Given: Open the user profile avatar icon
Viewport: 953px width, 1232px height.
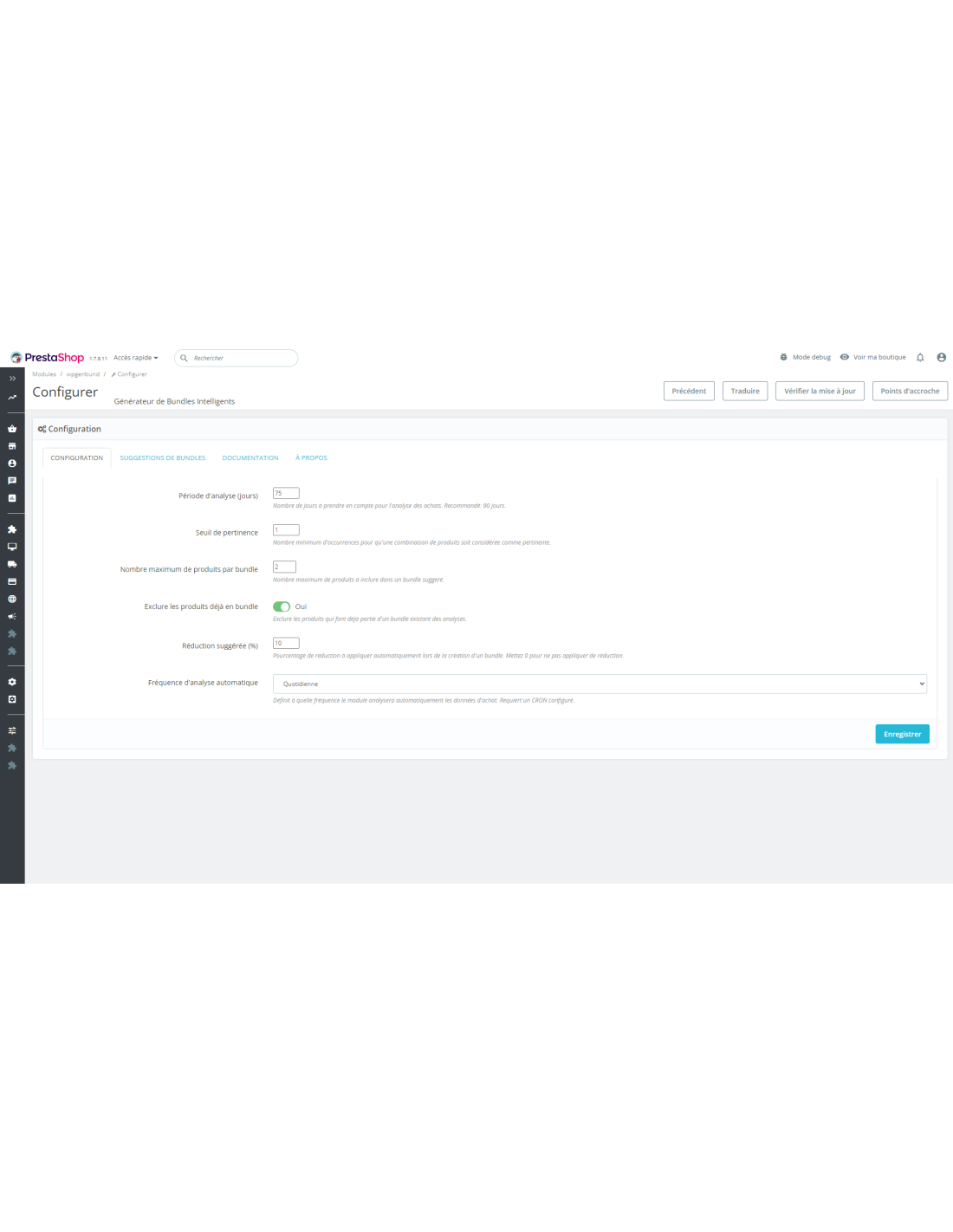Looking at the screenshot, I should point(941,357).
